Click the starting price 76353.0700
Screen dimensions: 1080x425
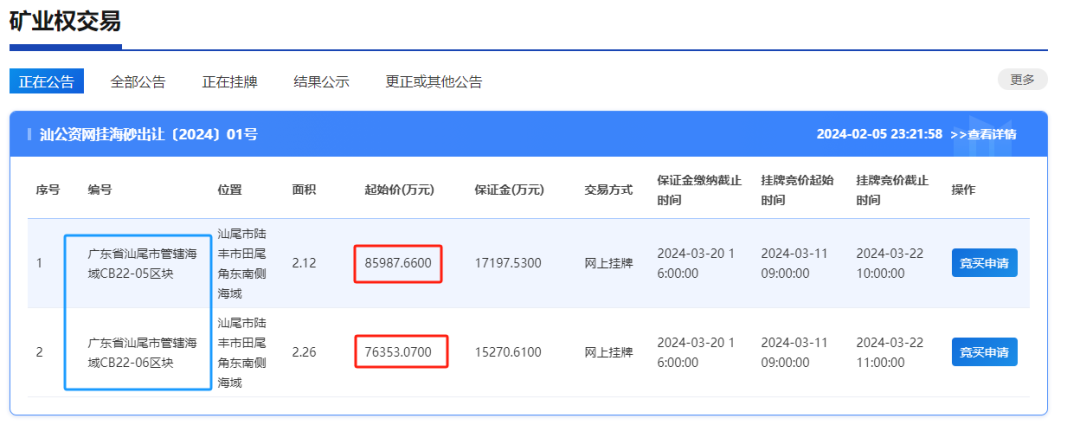point(400,352)
